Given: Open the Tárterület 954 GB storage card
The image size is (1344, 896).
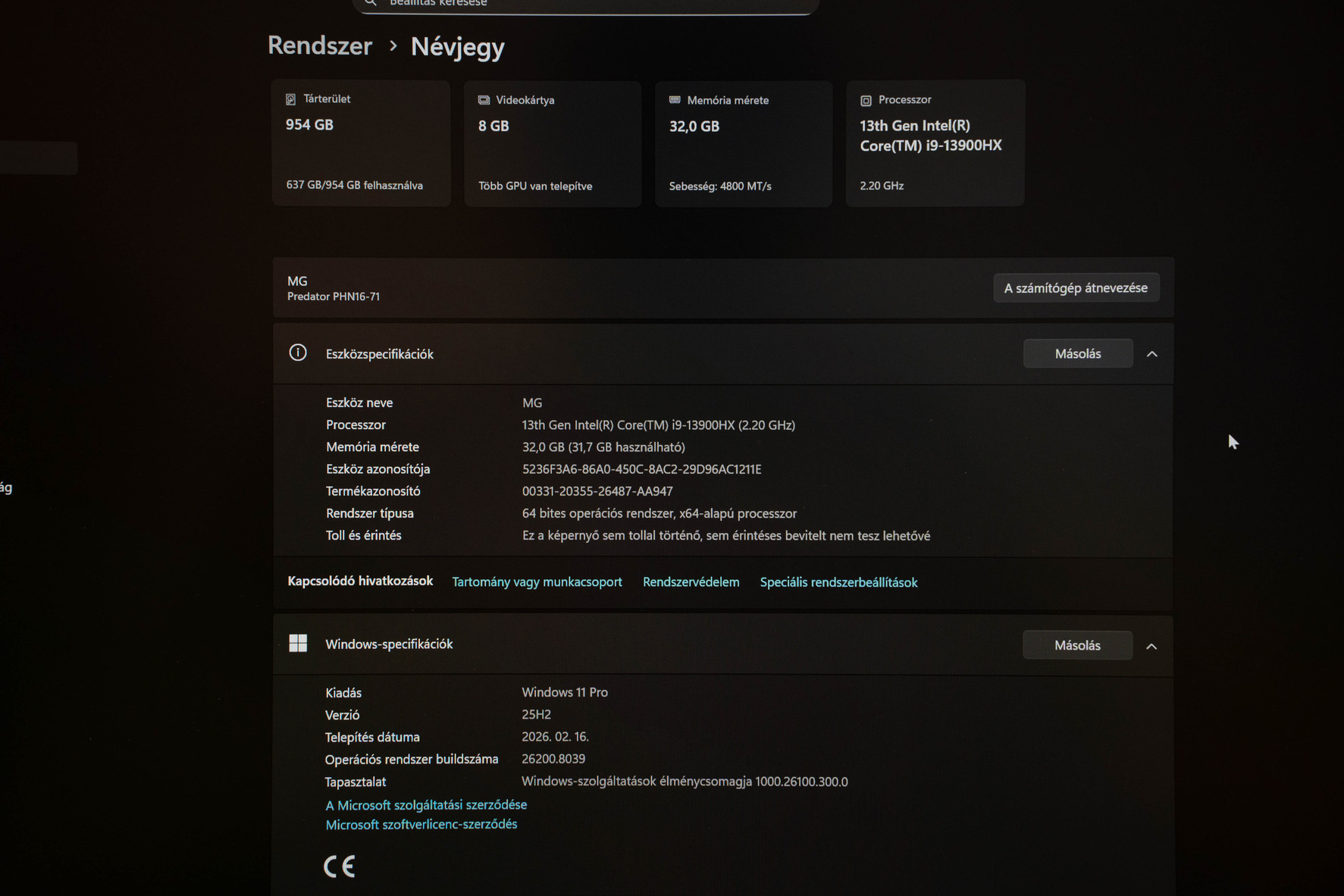Looking at the screenshot, I should tap(361, 143).
